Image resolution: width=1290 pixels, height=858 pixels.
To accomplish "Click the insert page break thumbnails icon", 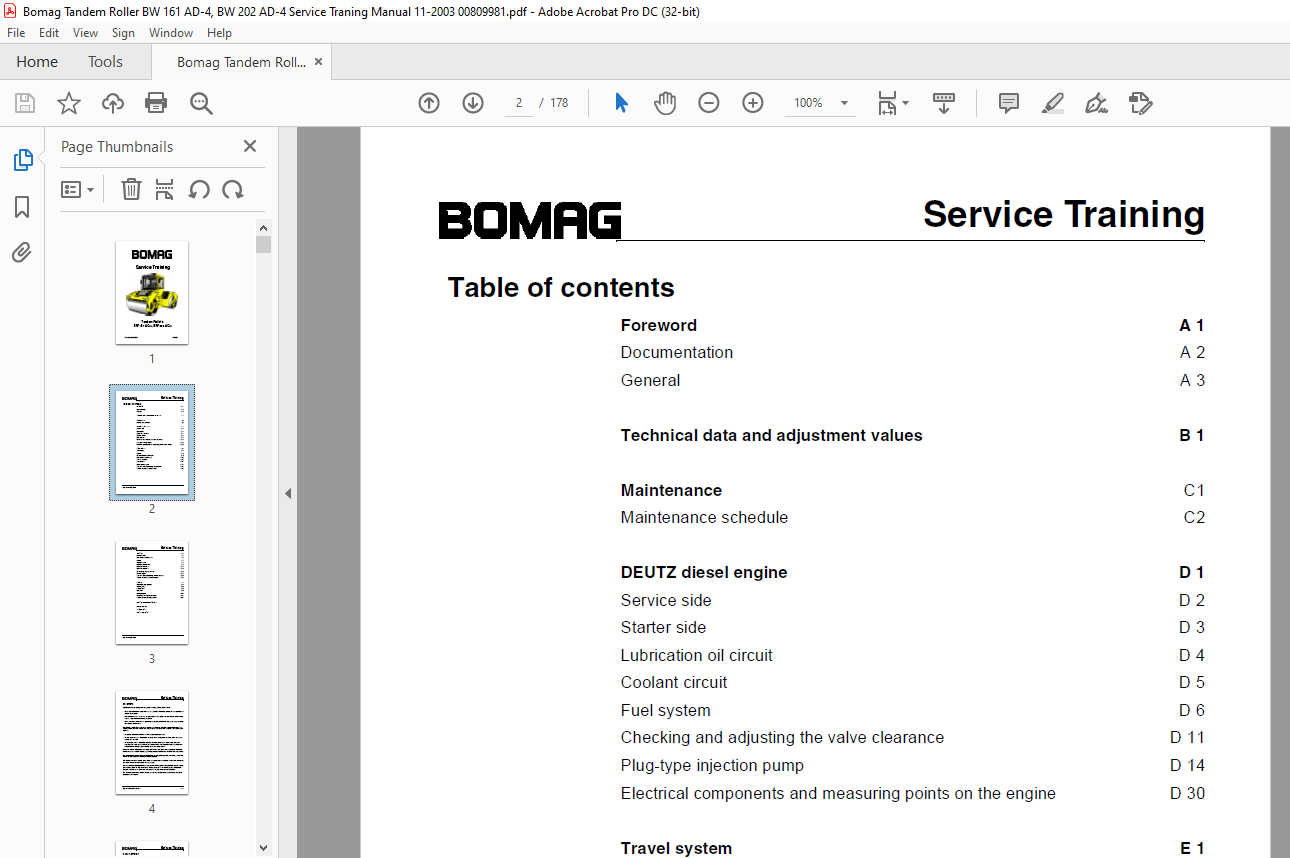I will point(165,189).
